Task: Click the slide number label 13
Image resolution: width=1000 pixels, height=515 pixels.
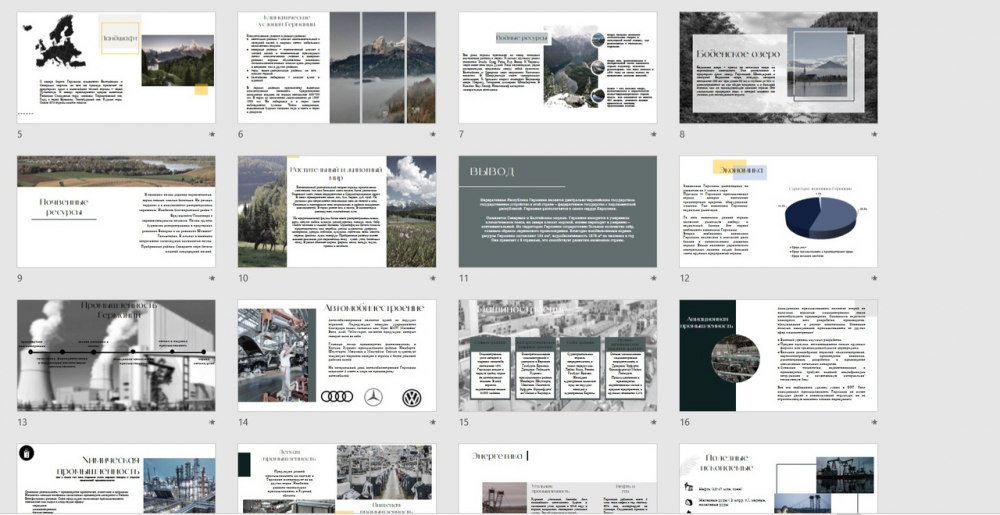Action: (22, 423)
